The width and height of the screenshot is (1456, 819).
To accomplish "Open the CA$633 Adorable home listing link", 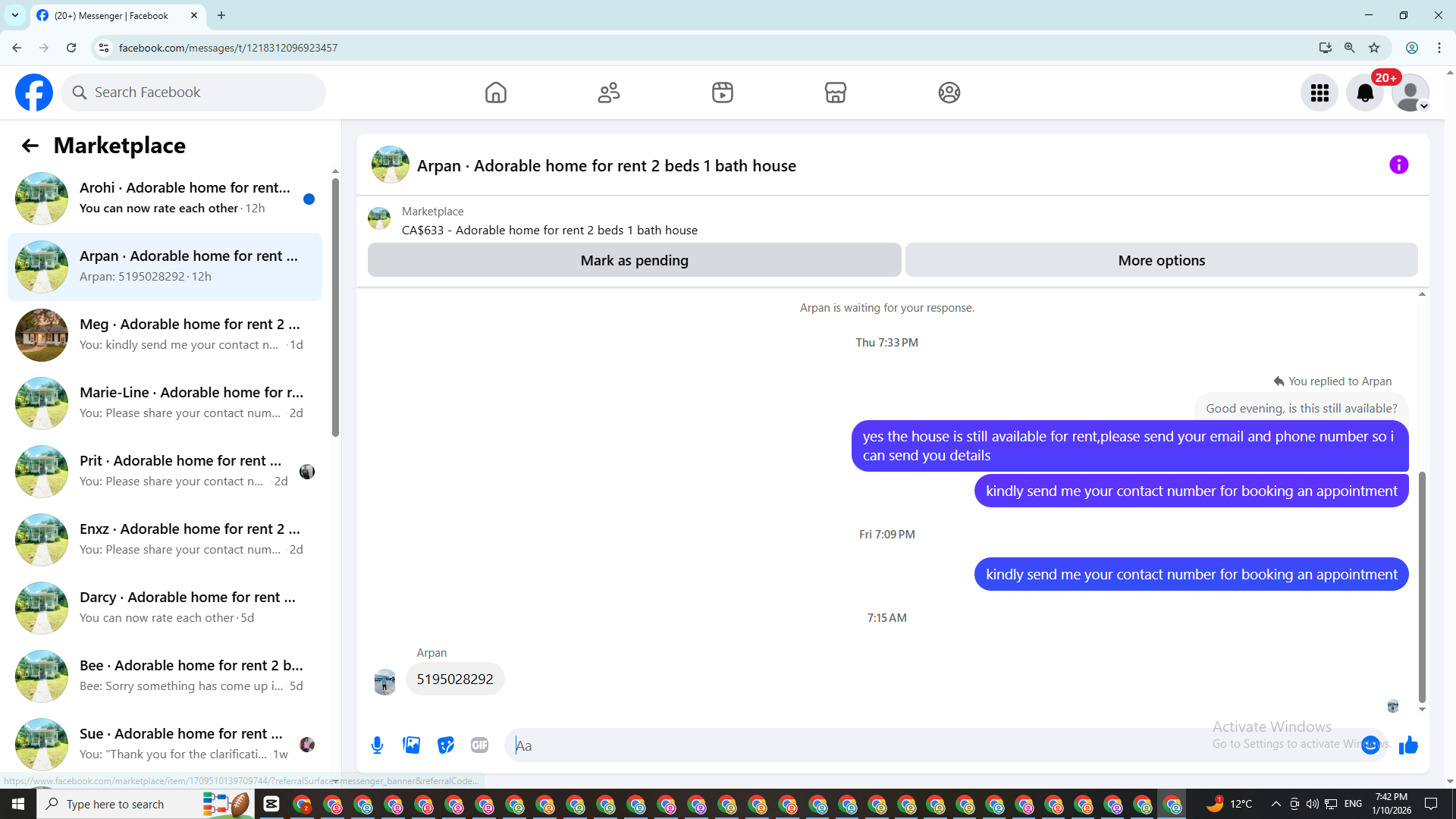I will tap(550, 230).
